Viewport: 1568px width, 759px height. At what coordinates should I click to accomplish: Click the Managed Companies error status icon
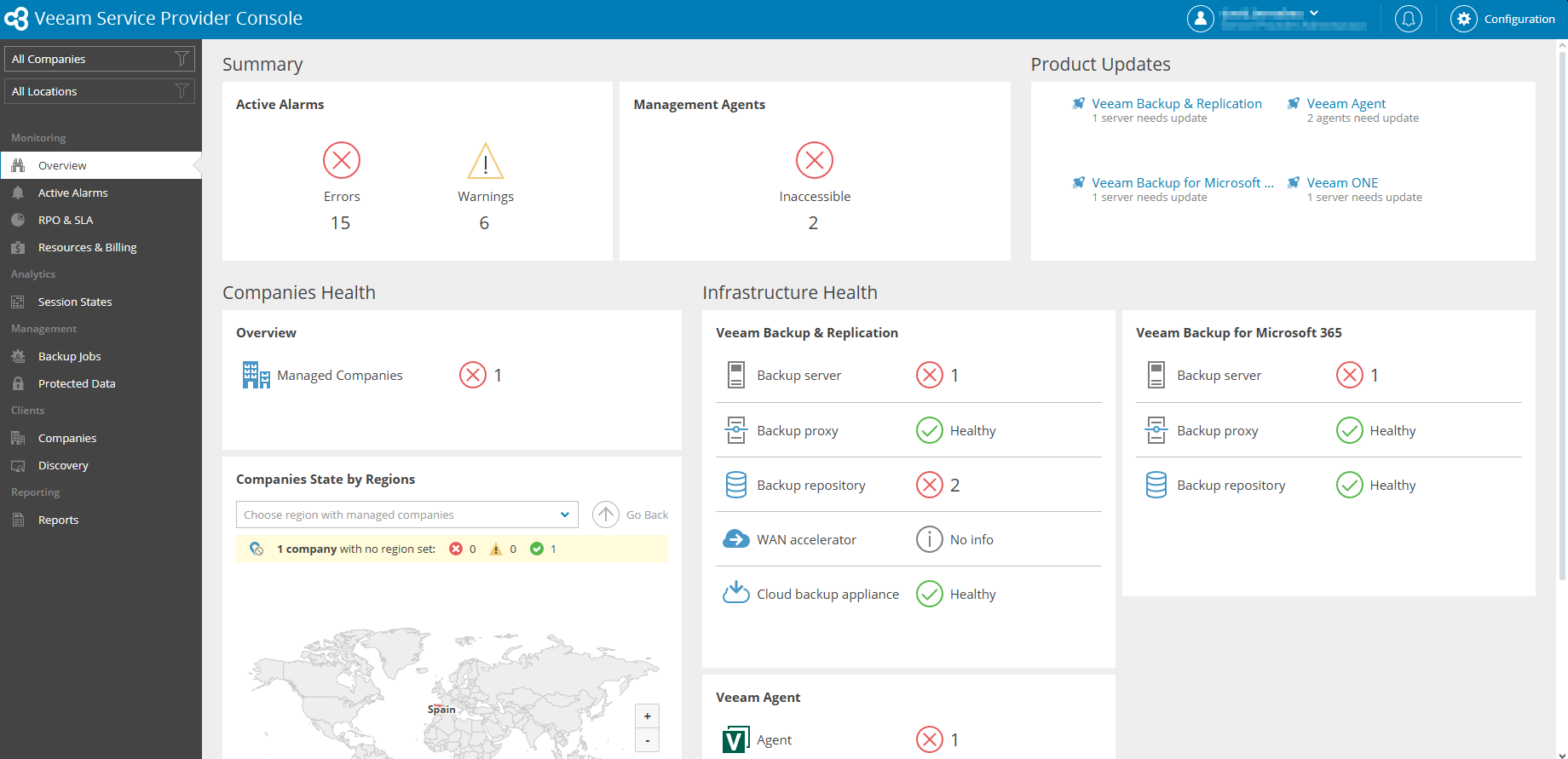(473, 375)
